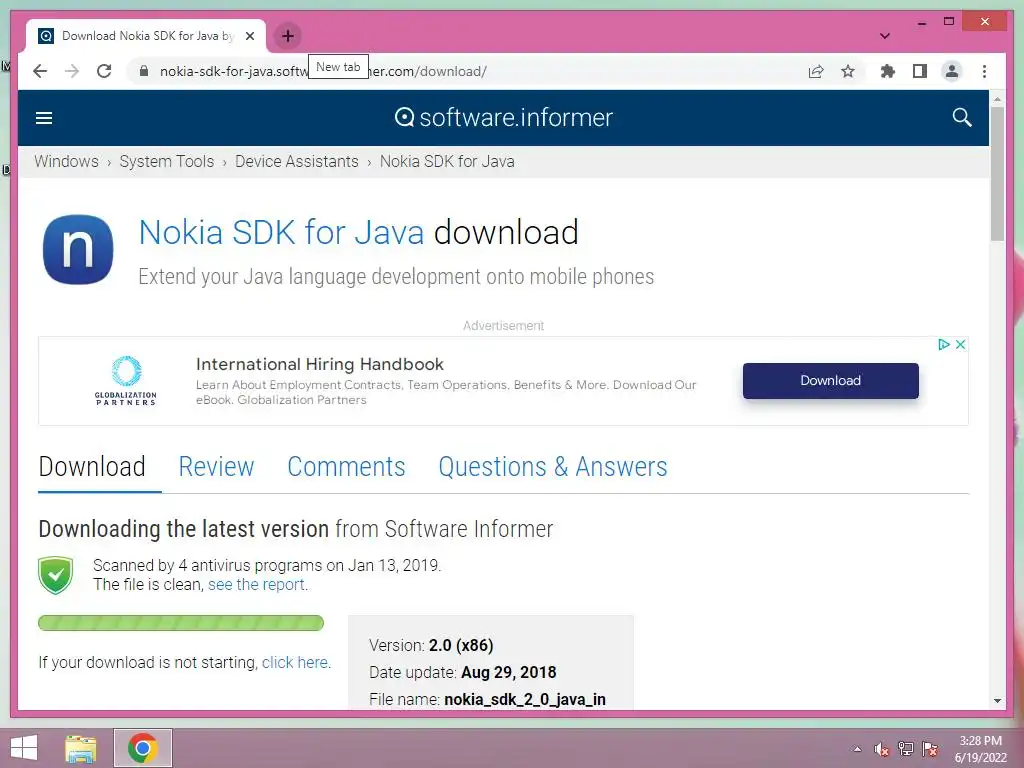This screenshot has width=1024, height=768.
Task: Click the green download progress bar
Action: tap(181, 623)
